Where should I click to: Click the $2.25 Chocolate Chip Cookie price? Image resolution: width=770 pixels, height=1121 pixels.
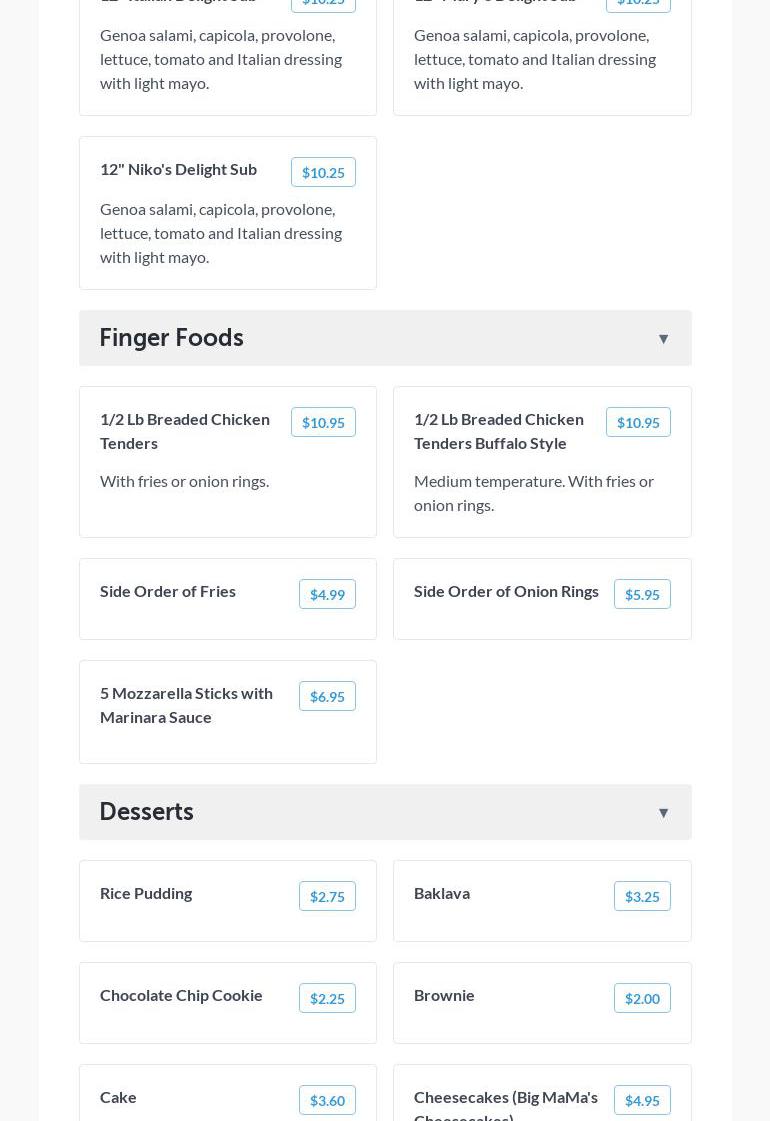(x=327, y=999)
